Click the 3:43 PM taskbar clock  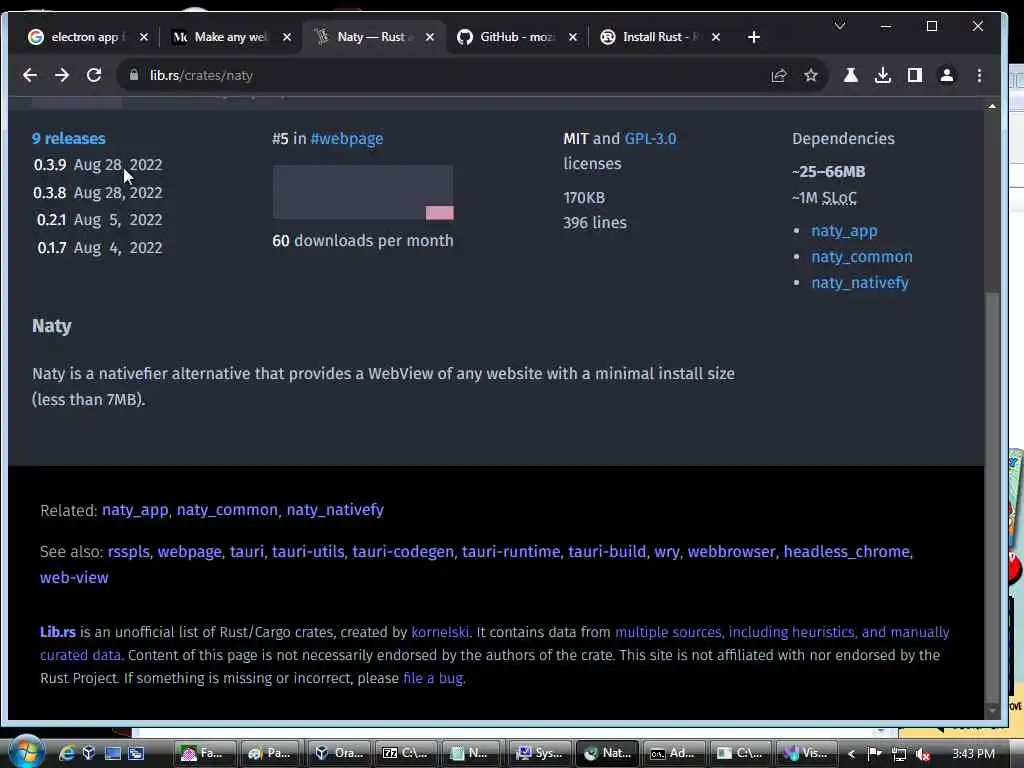pyautogui.click(x=974, y=754)
